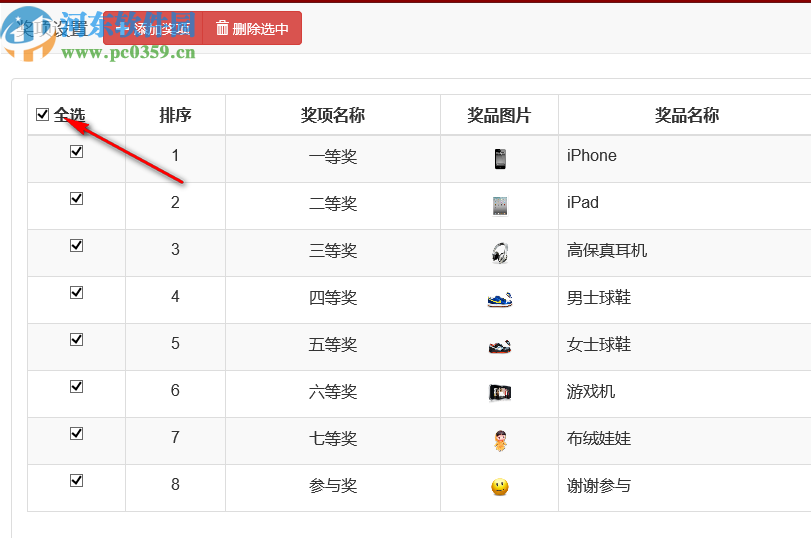Click the red sneaker image for 女士球鞋
The height and width of the screenshot is (538, 811).
pos(500,347)
